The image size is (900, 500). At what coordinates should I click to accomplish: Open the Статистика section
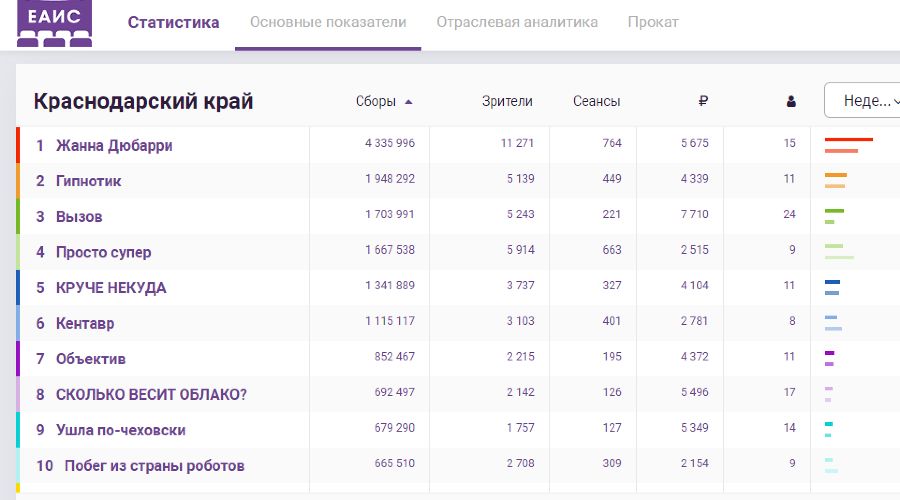point(173,22)
